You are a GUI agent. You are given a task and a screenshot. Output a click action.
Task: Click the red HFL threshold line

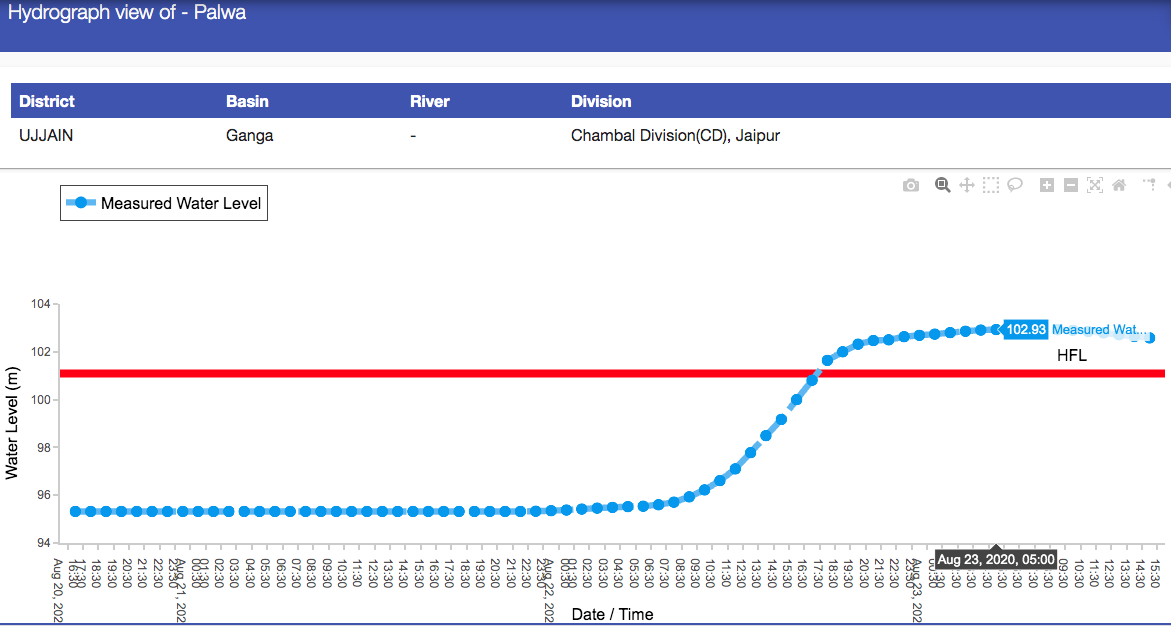pyautogui.click(x=400, y=374)
